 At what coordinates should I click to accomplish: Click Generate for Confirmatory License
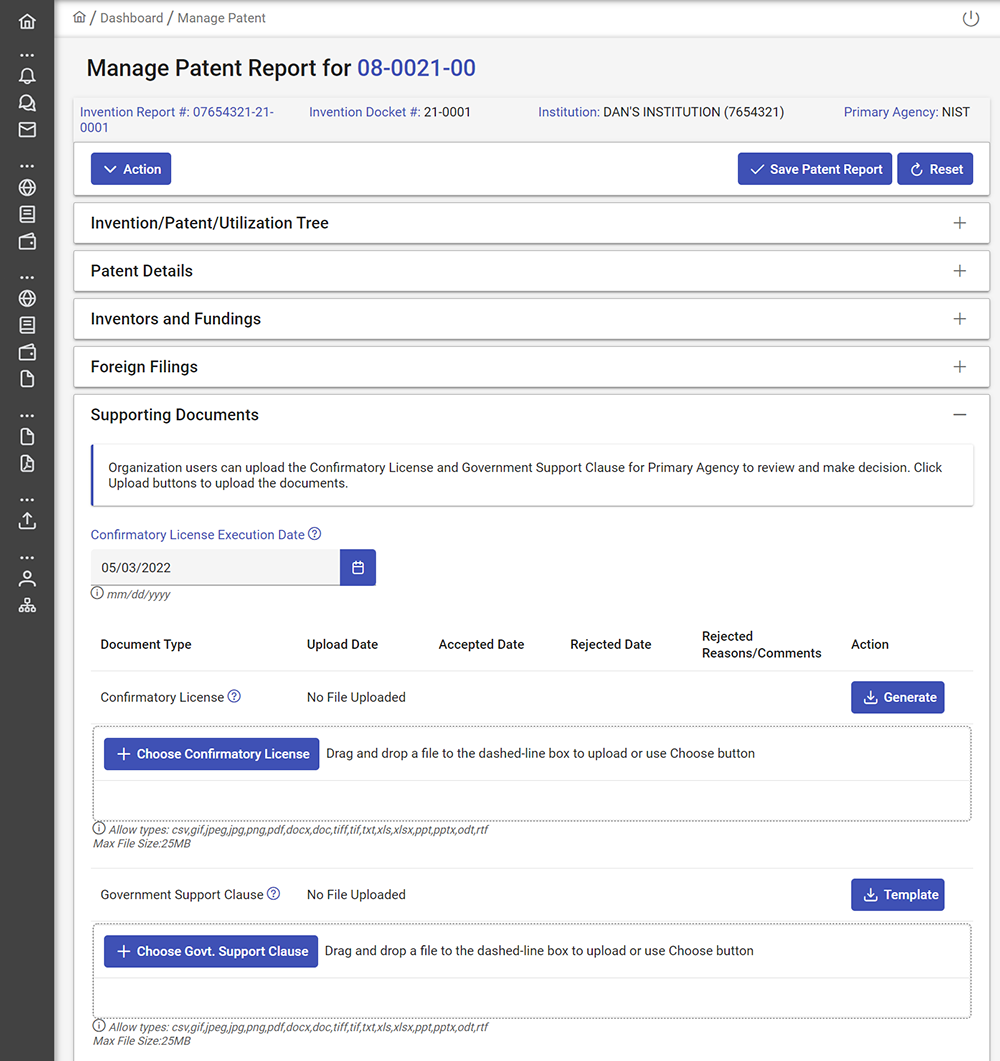pos(897,697)
